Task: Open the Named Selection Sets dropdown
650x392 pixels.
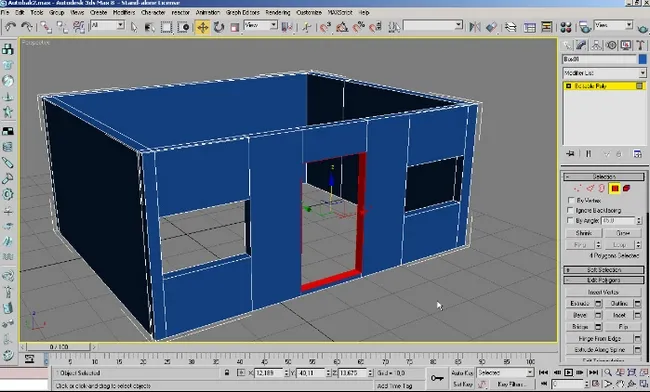Action: (433, 26)
